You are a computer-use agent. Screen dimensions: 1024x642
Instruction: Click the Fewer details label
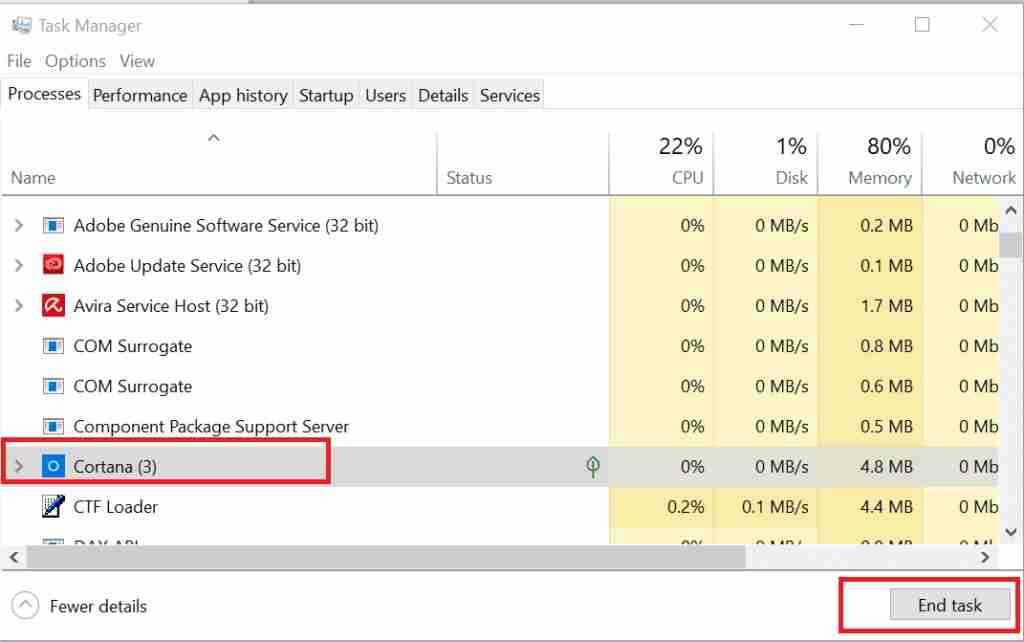tap(97, 606)
